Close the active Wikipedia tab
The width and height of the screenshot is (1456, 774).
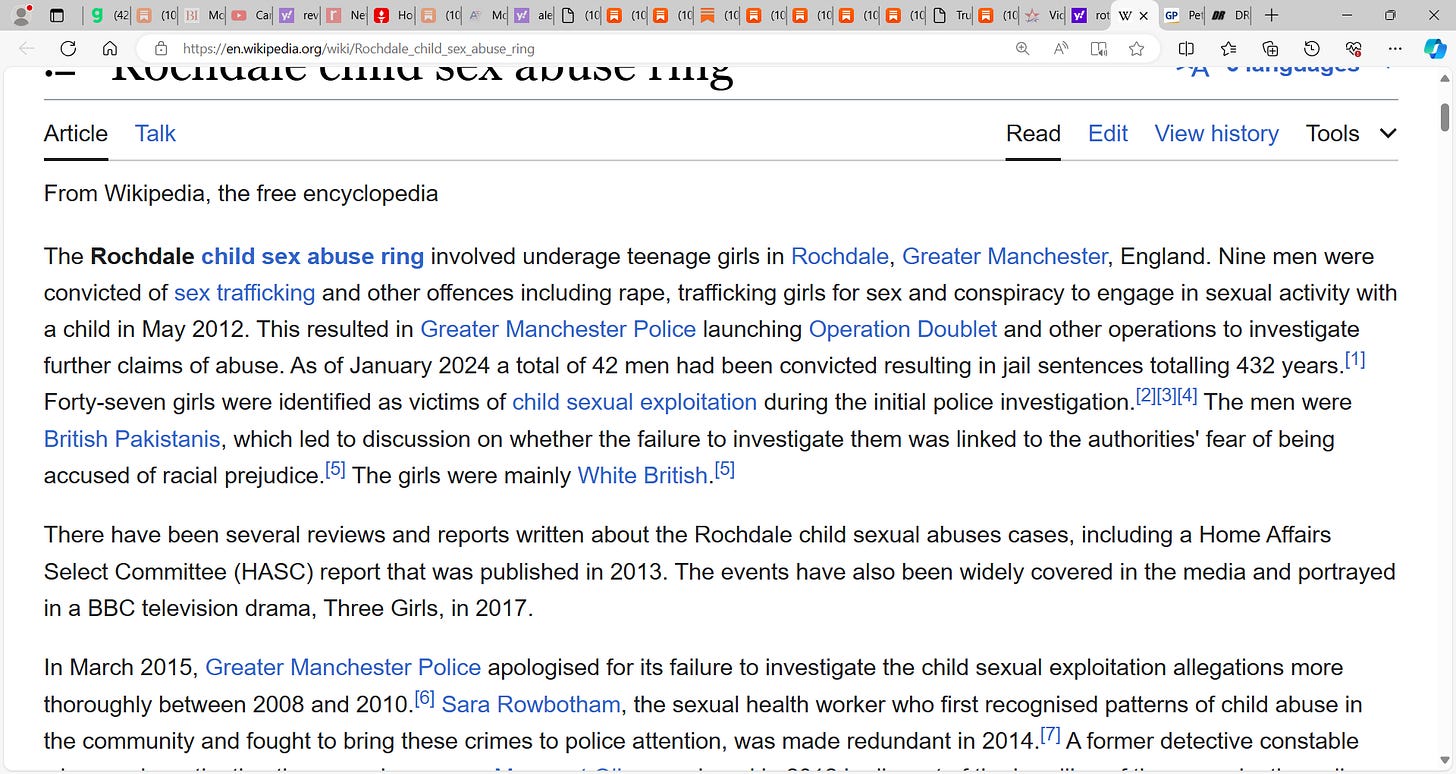[x=1144, y=16]
